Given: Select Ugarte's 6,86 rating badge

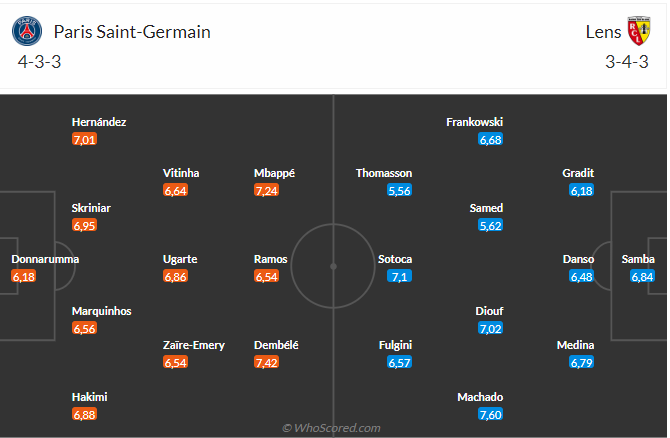Looking at the screenshot, I should [x=175, y=276].
